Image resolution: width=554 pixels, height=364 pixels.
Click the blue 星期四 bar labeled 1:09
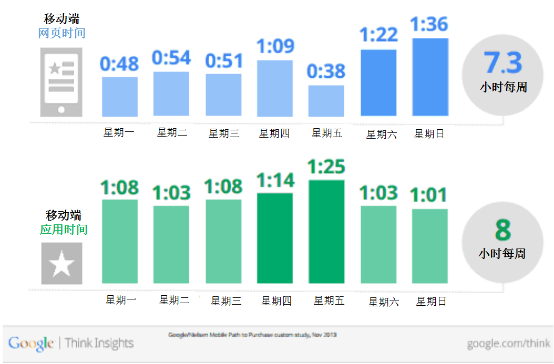pyautogui.click(x=275, y=88)
